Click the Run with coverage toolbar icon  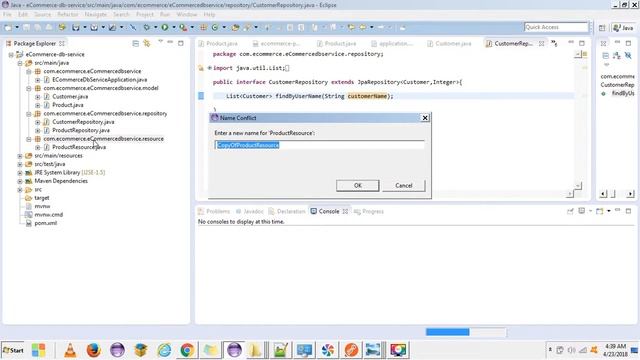pyautogui.click(x=183, y=27)
